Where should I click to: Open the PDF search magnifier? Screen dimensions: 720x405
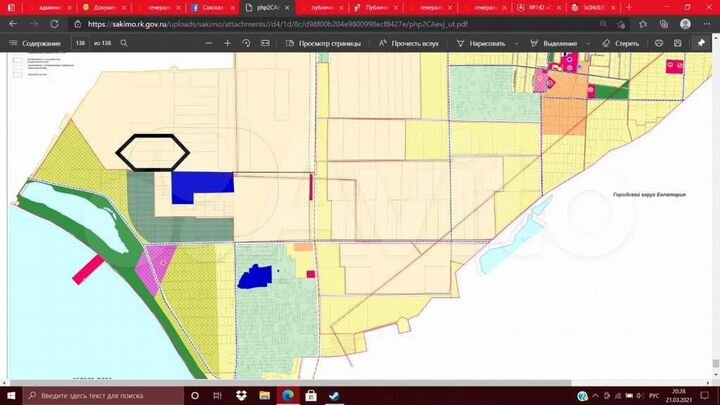[x=124, y=43]
